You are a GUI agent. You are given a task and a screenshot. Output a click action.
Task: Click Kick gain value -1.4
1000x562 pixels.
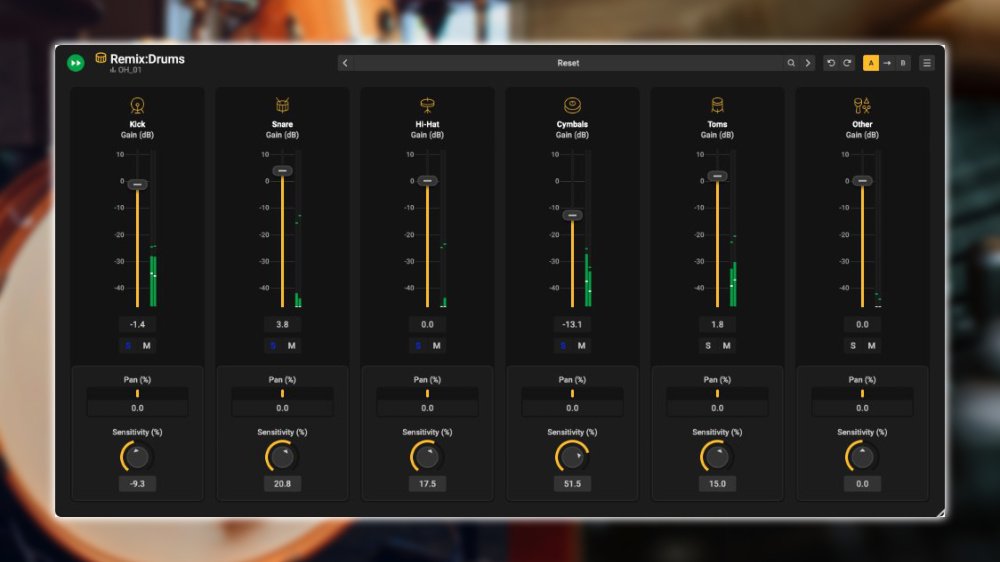coord(137,324)
